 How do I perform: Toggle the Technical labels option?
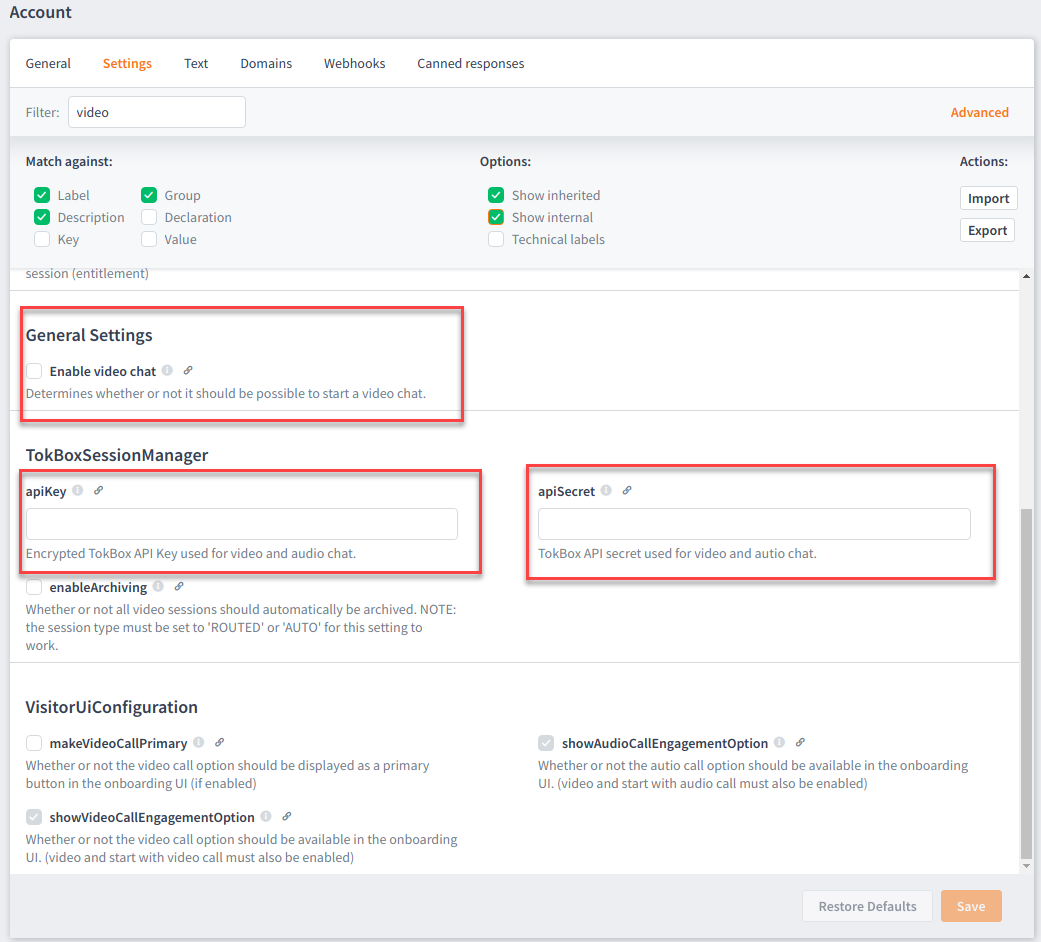point(496,239)
